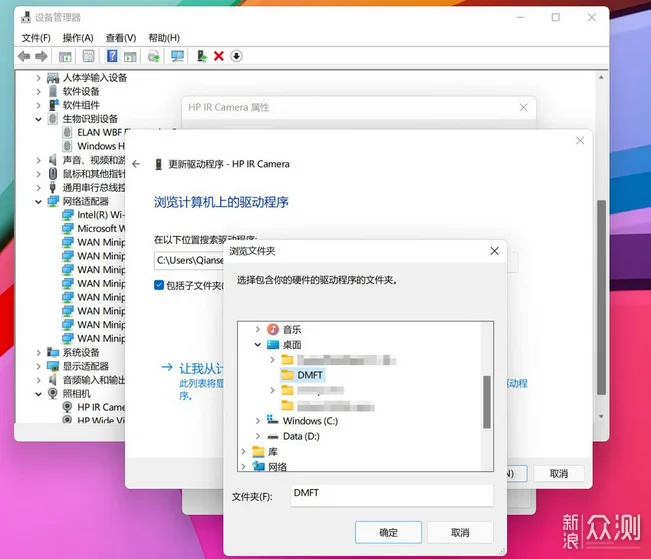Click the 文件夹(F) input field
The image size is (651, 559).
click(392, 495)
